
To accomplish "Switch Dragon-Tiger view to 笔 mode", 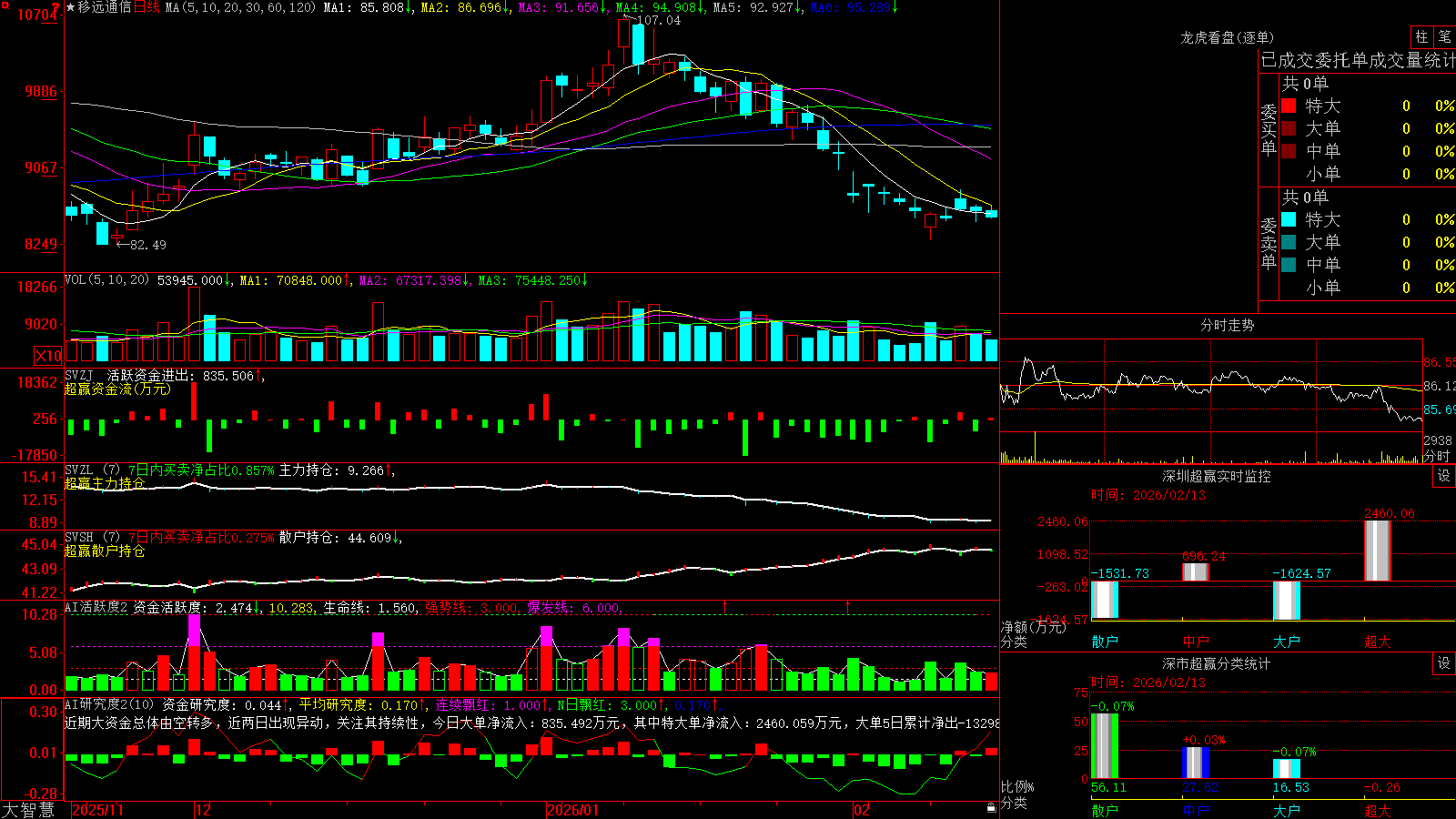I will tap(1445, 36).
